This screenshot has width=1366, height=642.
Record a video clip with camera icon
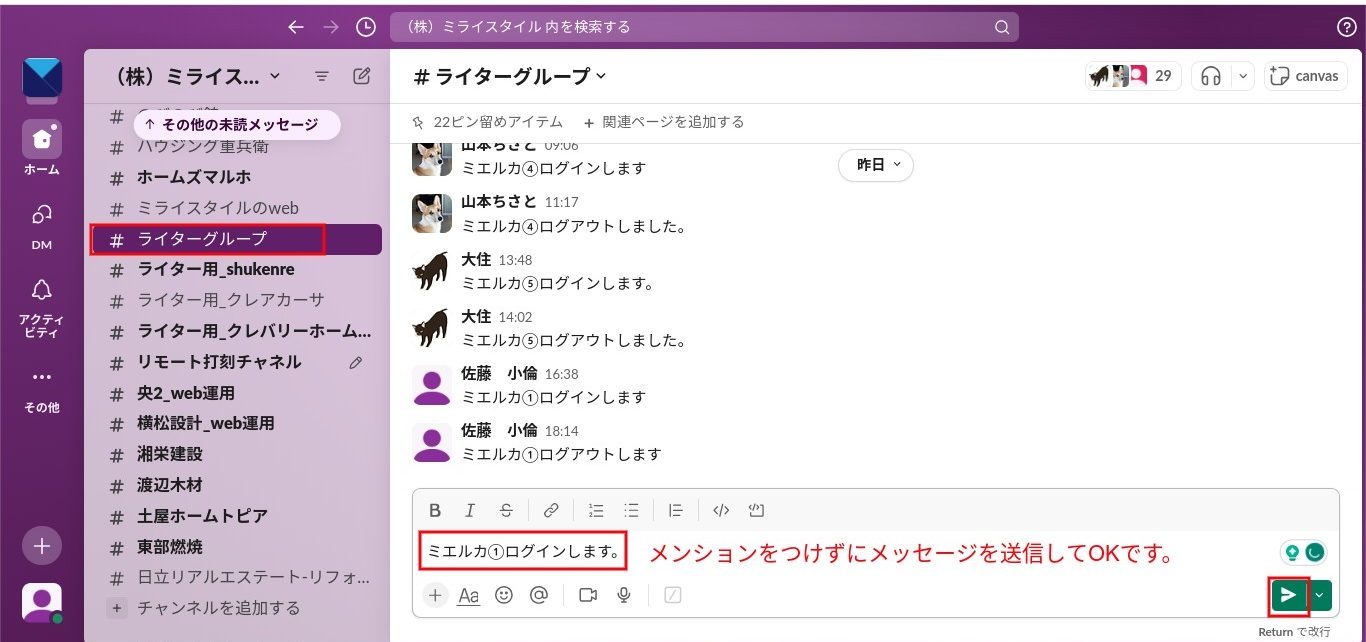[x=587, y=595]
